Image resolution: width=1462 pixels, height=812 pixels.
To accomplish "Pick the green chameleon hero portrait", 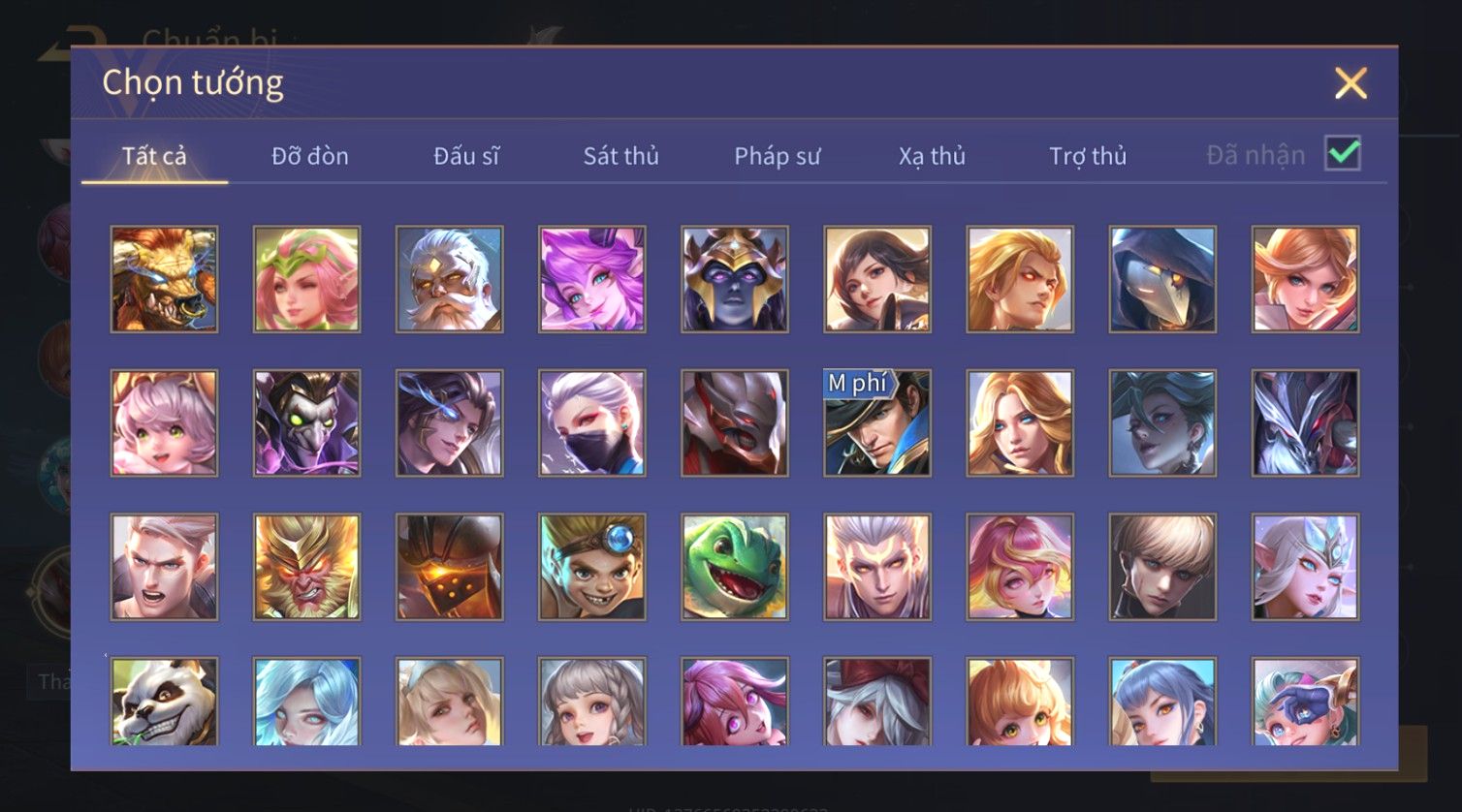I will 735,567.
